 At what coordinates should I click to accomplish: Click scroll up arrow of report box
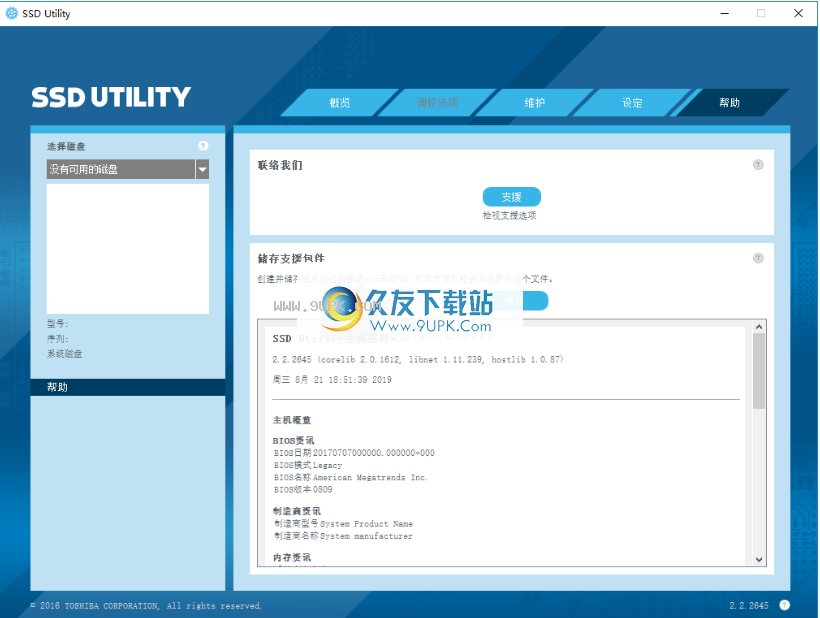(759, 326)
